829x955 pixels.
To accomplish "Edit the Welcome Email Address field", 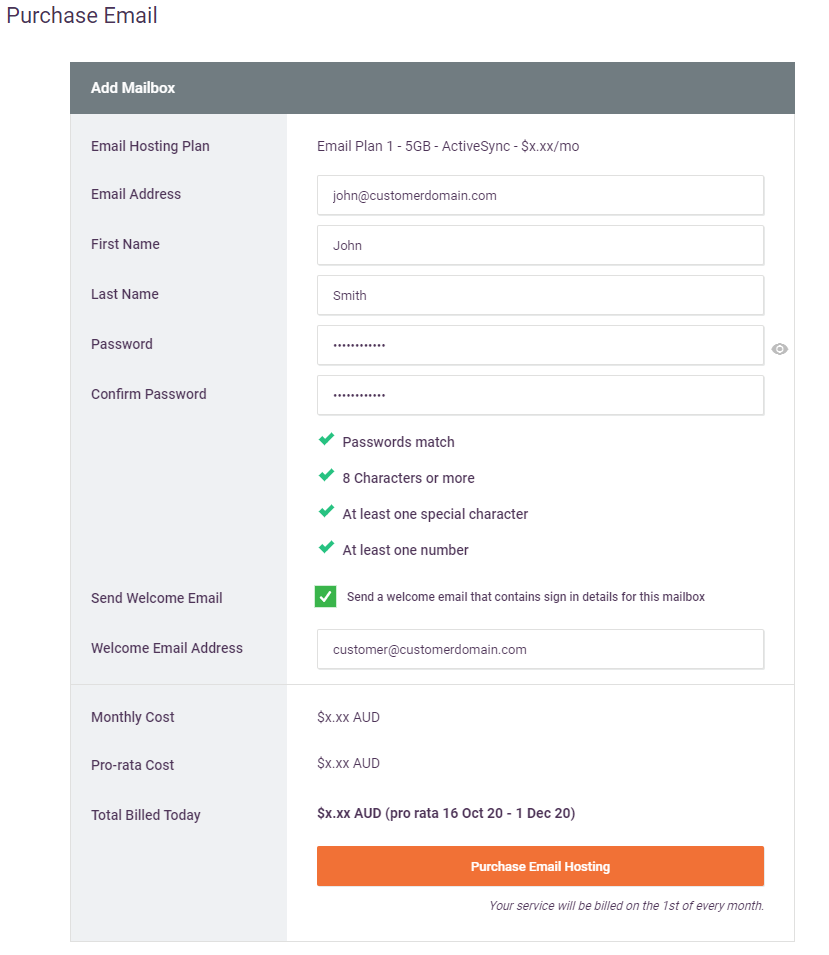I will point(540,650).
